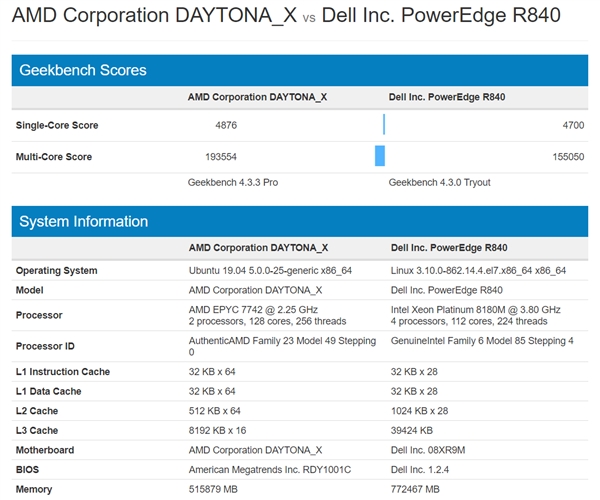Click the AMD multi-core value 193554

(x=221, y=157)
